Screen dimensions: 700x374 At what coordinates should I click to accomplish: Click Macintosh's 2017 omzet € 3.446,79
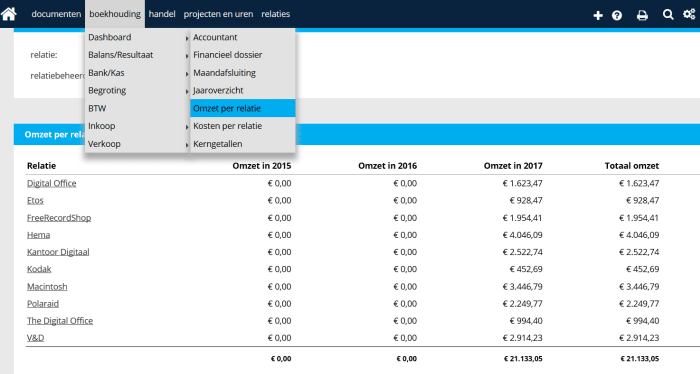522,287
